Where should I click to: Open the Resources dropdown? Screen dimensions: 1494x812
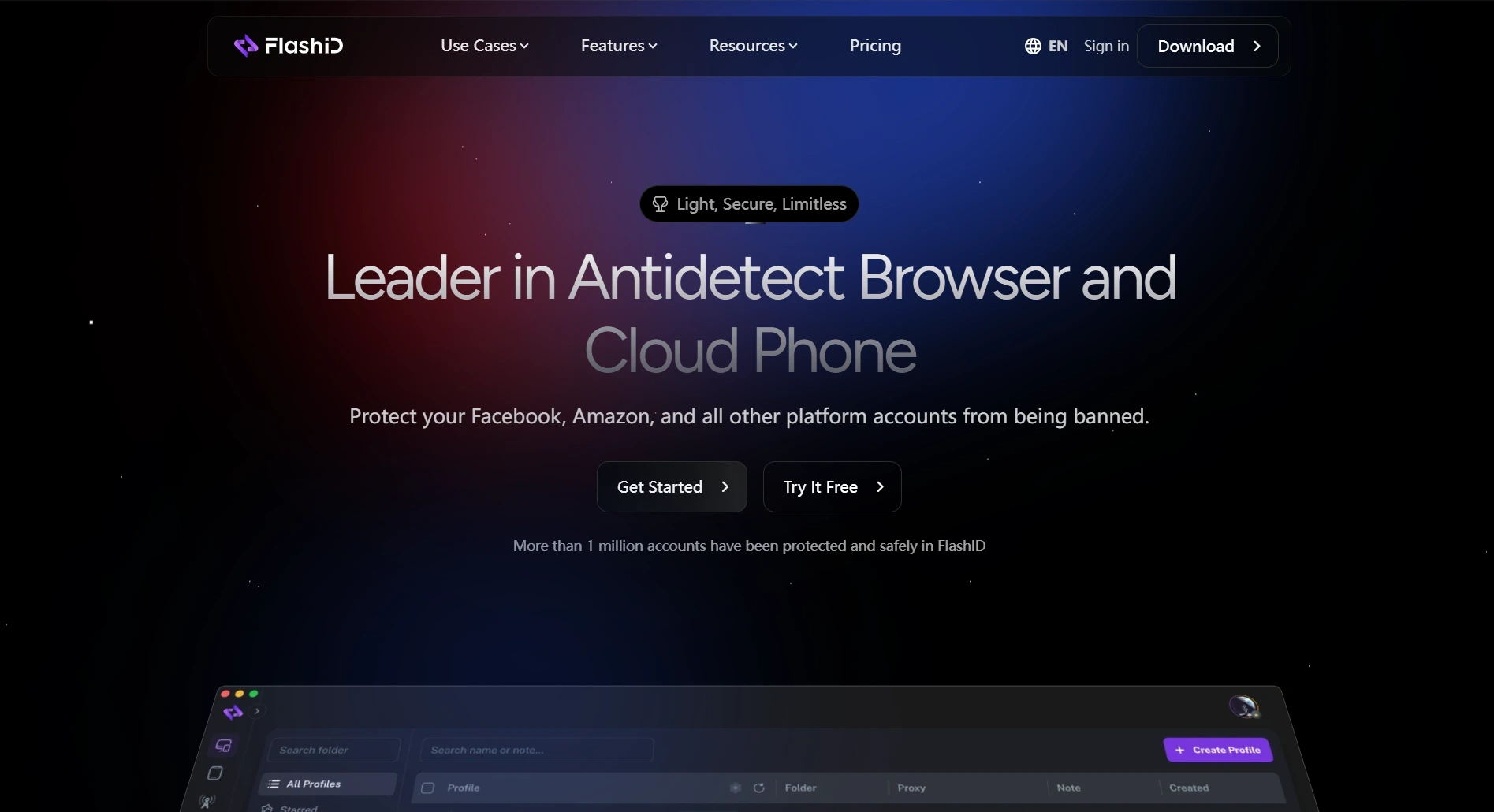753,46
